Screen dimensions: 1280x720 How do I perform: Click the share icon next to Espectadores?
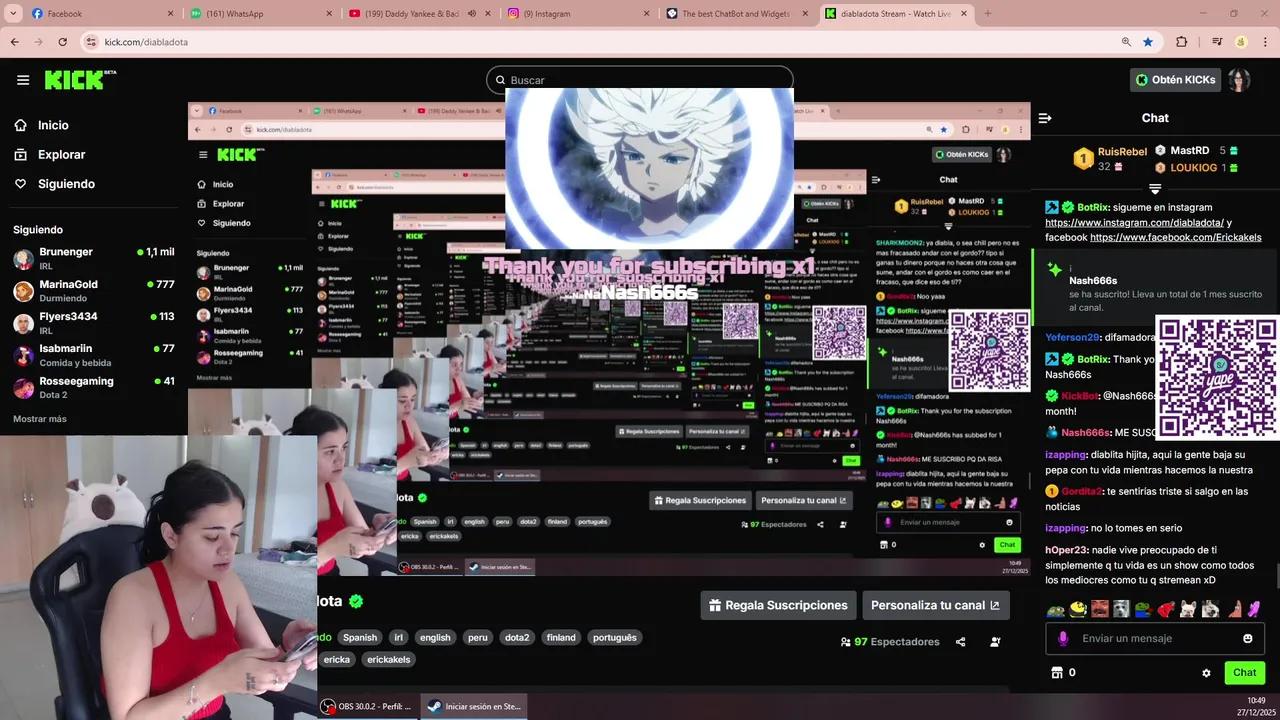coord(961,642)
